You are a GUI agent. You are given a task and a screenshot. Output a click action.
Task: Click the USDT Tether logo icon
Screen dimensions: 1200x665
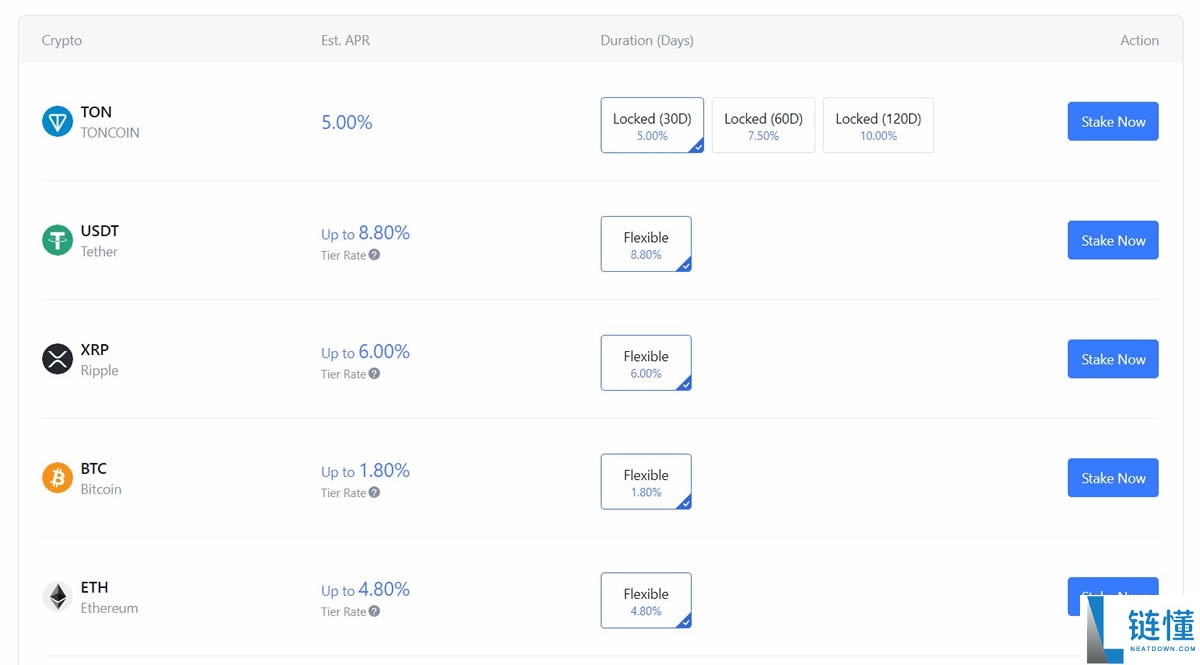(57, 241)
